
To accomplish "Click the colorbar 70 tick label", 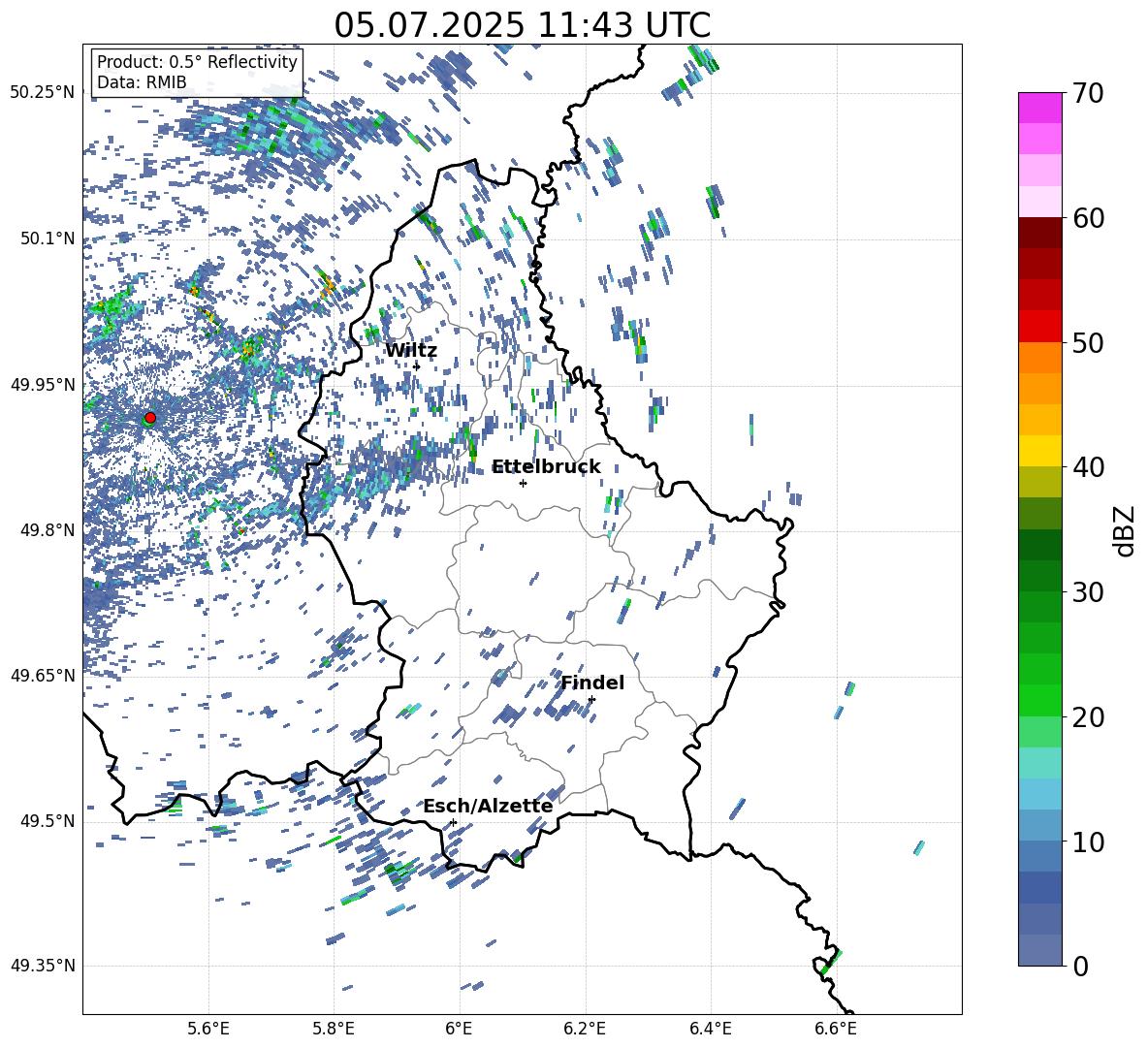I will (1088, 93).
